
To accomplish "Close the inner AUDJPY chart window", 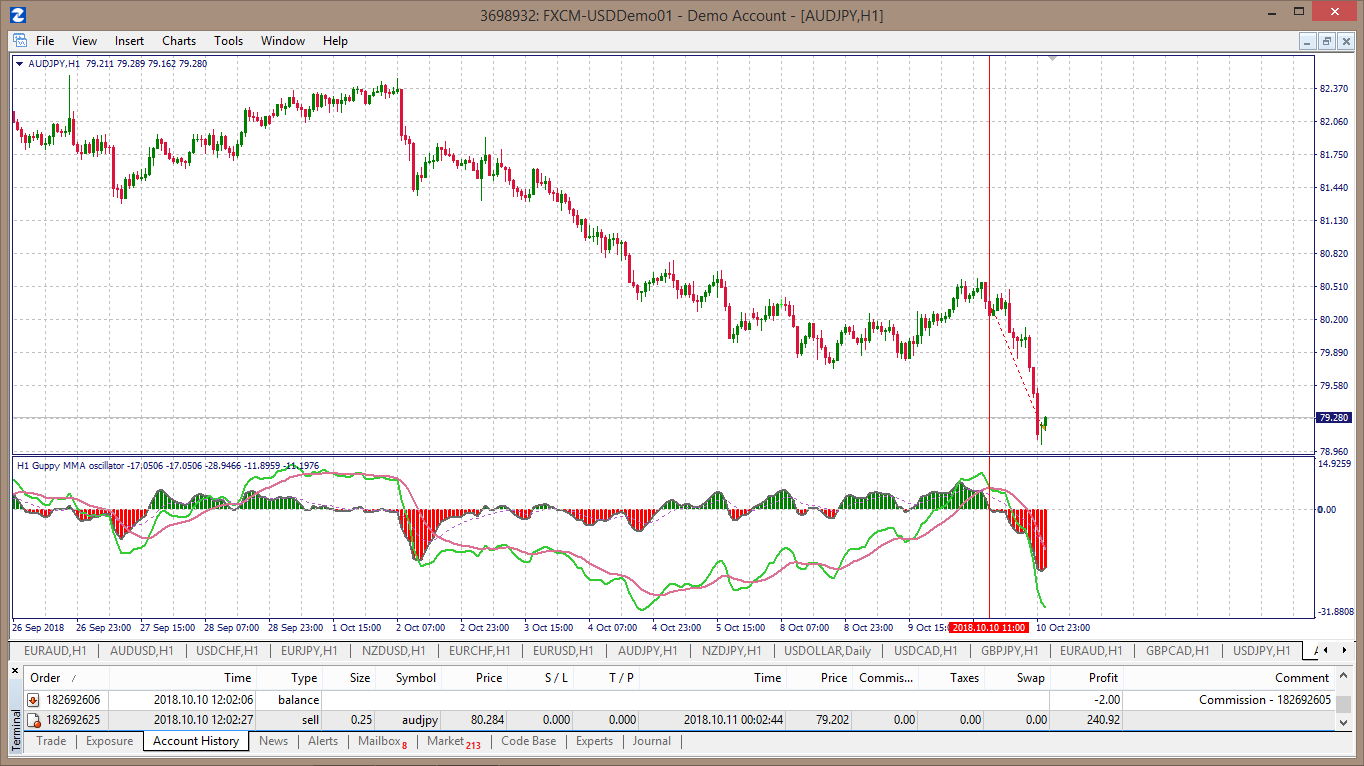I will (1346, 41).
